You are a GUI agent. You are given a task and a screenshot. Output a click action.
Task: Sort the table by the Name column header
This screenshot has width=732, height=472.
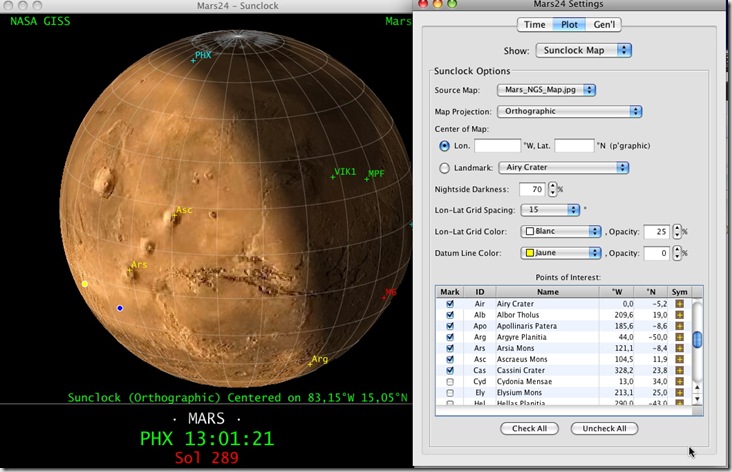547,292
